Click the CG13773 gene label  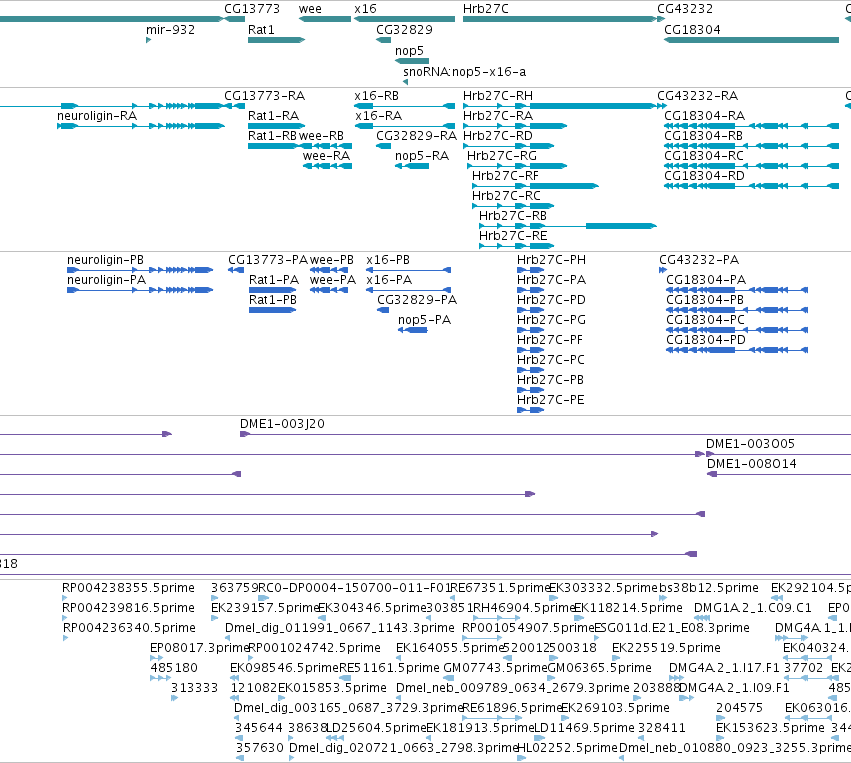[252, 9]
